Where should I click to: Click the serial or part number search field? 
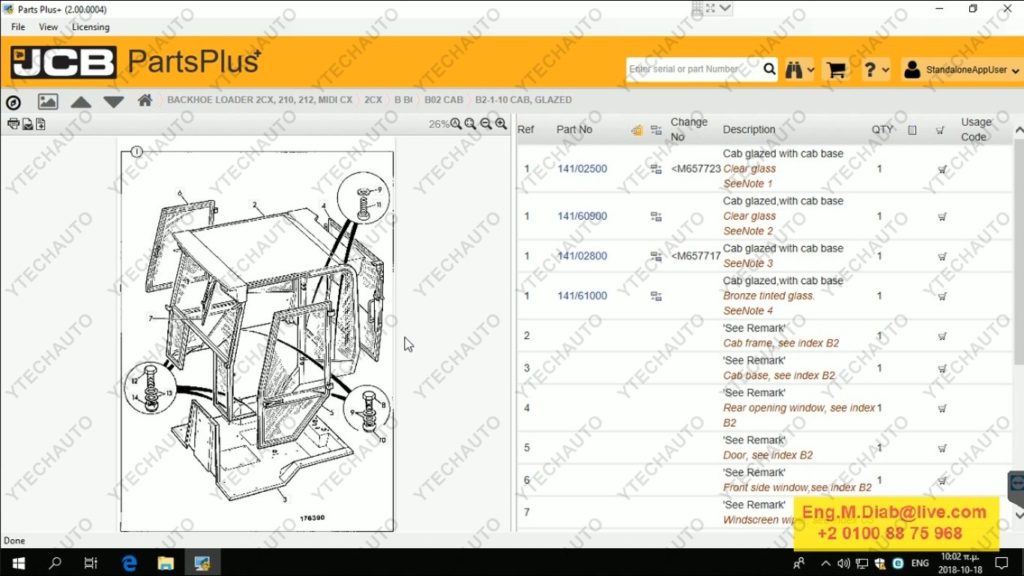693,69
